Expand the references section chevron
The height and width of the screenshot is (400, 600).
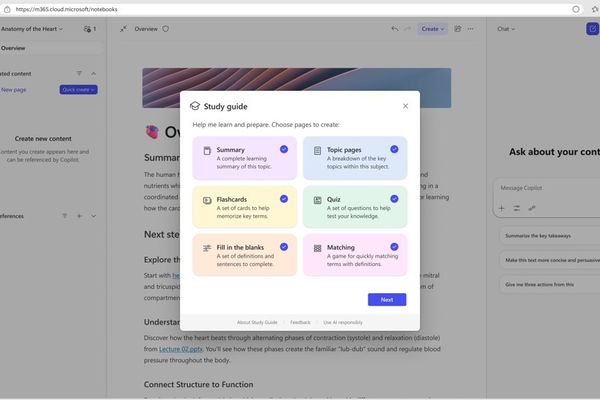94,216
